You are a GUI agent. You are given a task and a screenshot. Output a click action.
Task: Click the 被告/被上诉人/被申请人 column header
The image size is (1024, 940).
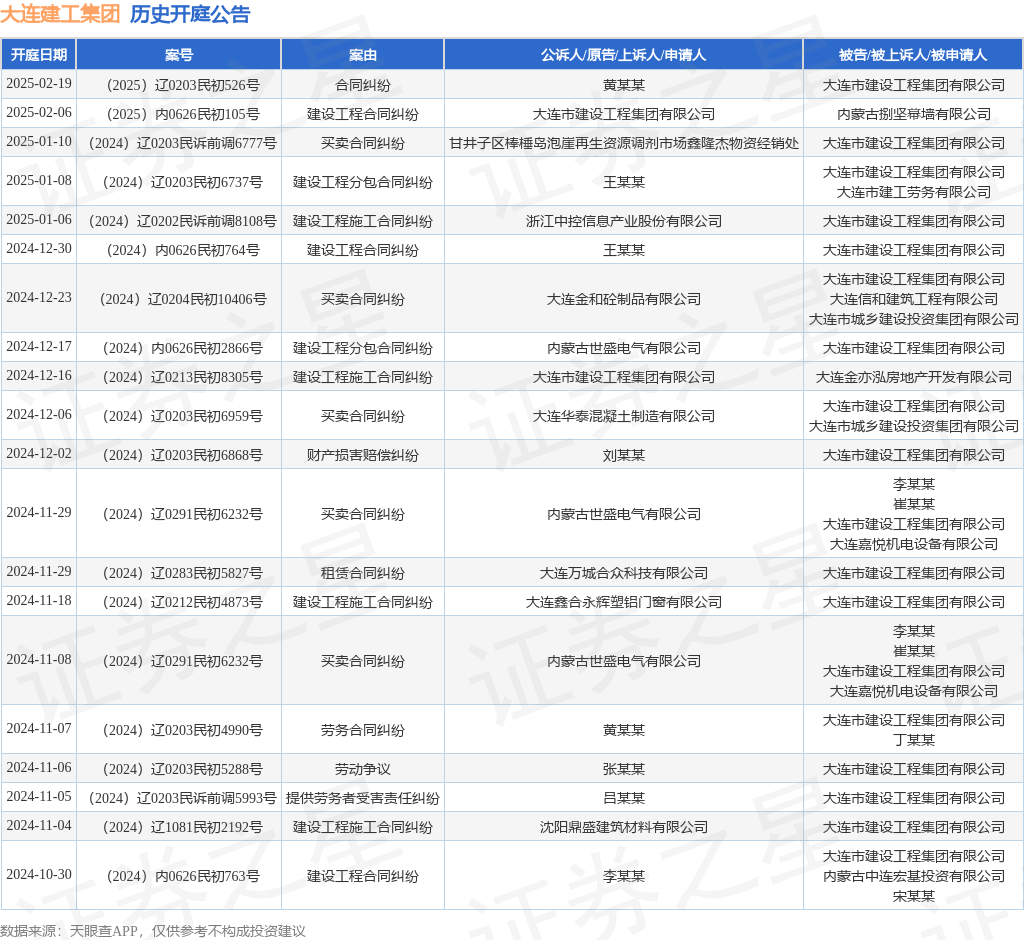pos(913,55)
